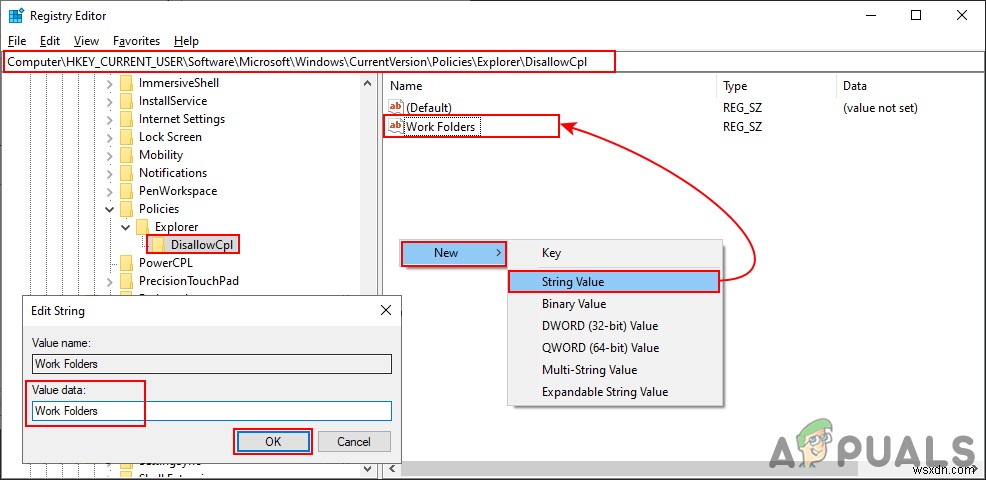The image size is (986, 480).
Task: Open the File menu
Action: pos(17,41)
